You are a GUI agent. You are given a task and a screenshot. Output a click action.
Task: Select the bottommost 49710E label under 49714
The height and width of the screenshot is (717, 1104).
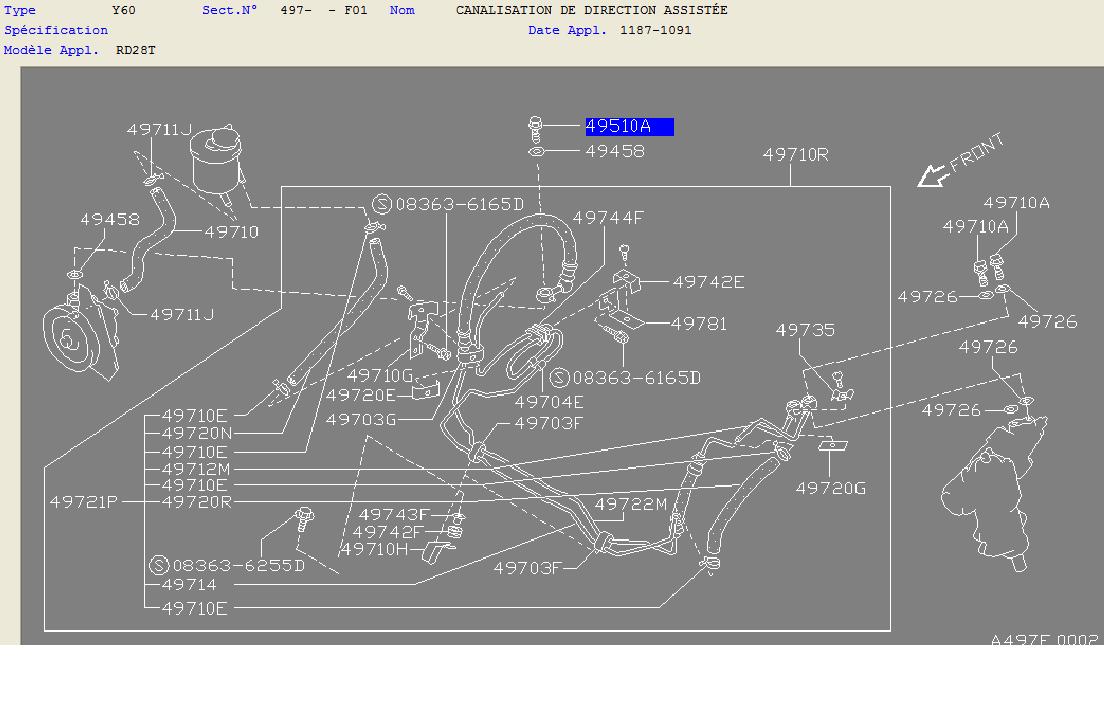pos(194,609)
